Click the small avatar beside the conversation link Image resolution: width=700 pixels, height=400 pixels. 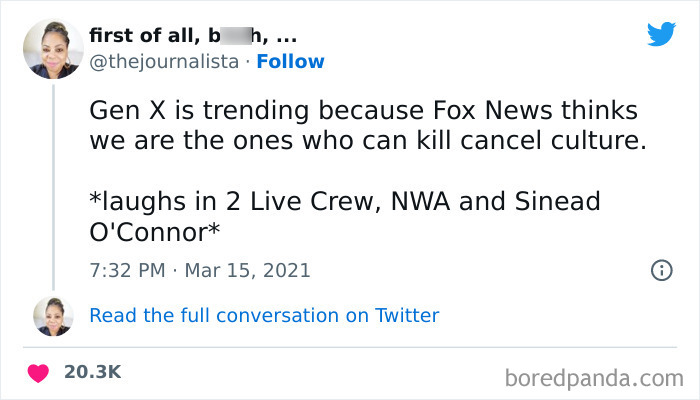pyautogui.click(x=53, y=315)
